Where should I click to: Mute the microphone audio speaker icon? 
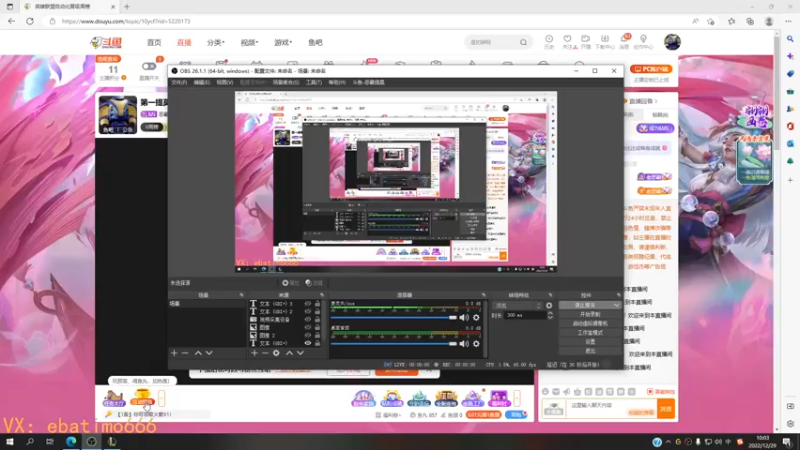464,317
